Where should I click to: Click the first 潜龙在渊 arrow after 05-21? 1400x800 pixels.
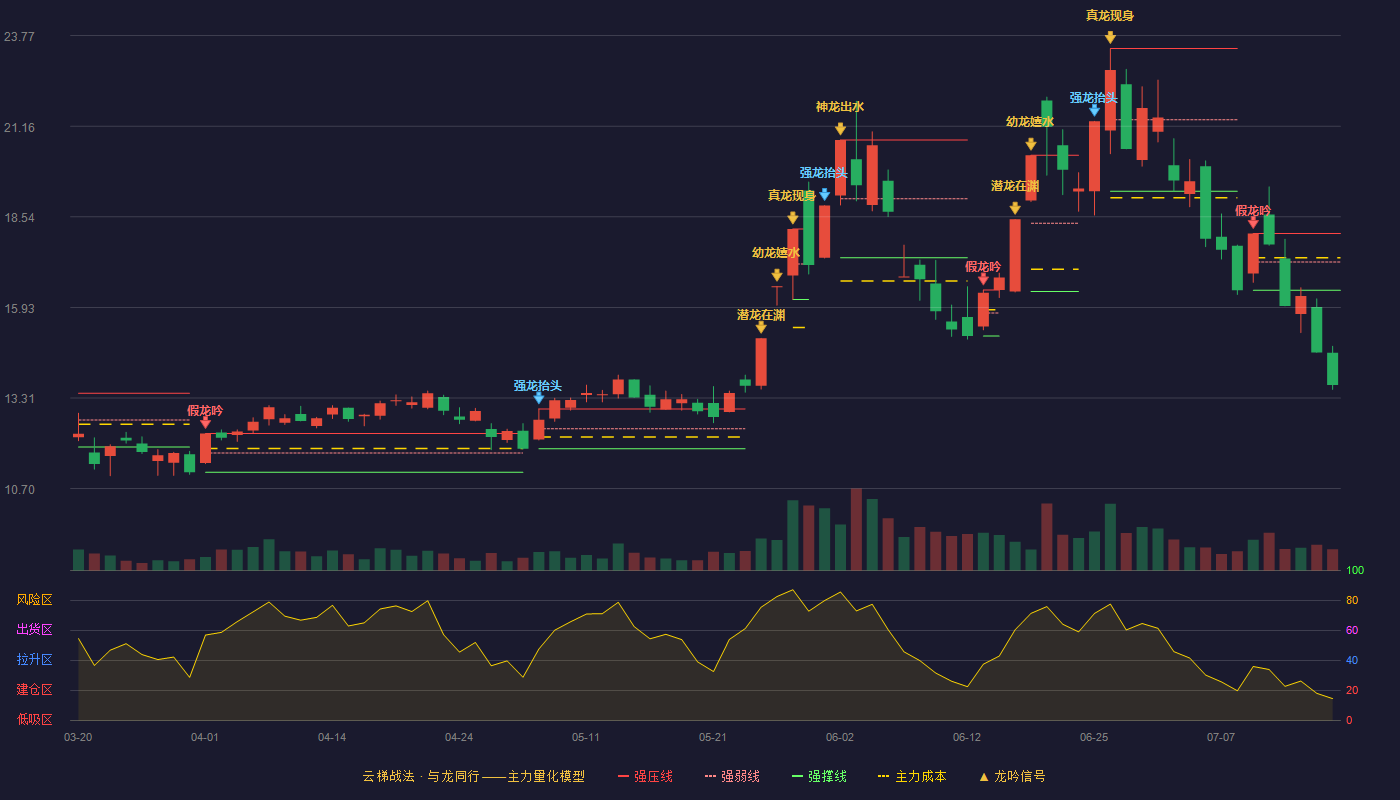pos(761,327)
